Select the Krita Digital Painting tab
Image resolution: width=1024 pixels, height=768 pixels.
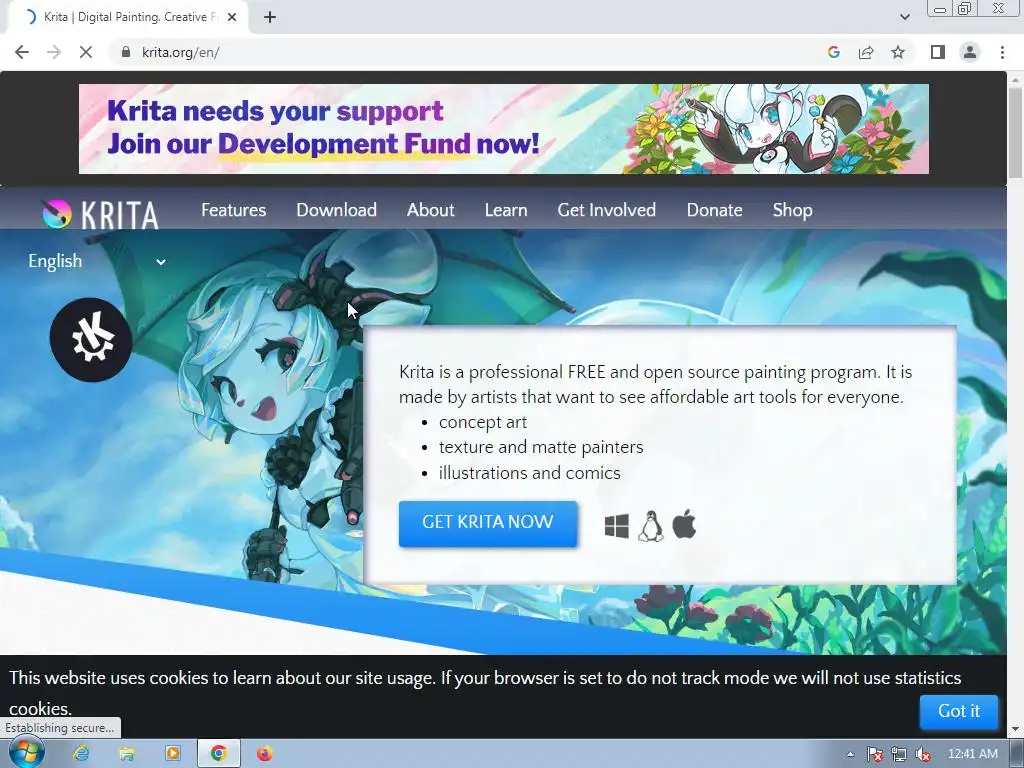[x=128, y=17]
